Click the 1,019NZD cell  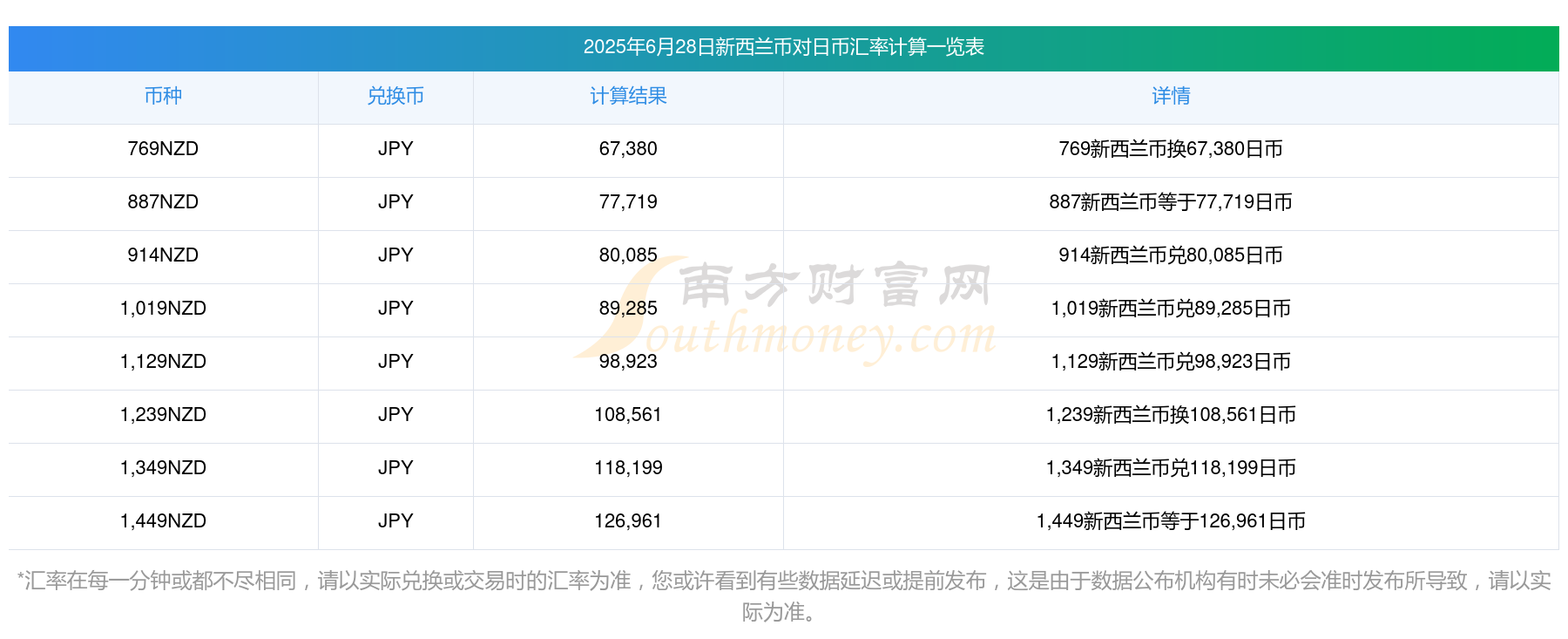163,309
